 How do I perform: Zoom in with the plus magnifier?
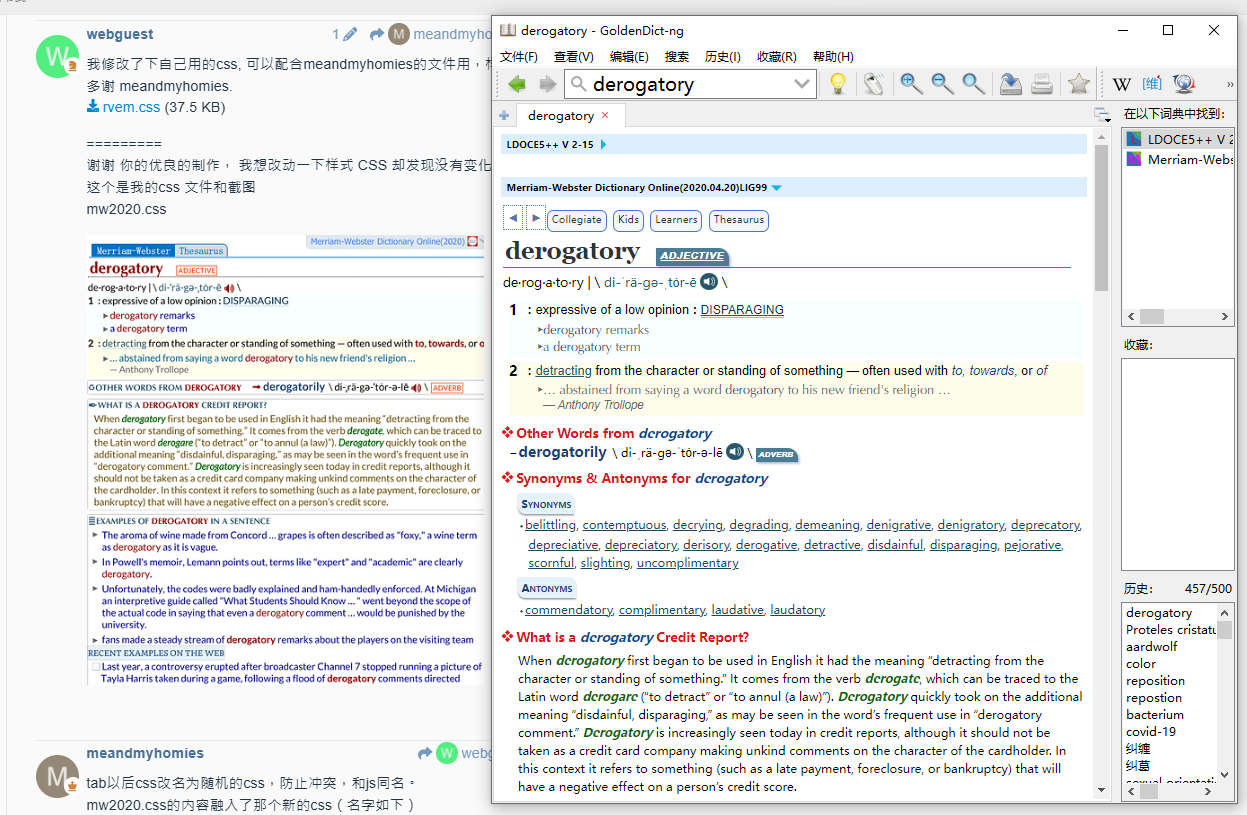pos(911,84)
